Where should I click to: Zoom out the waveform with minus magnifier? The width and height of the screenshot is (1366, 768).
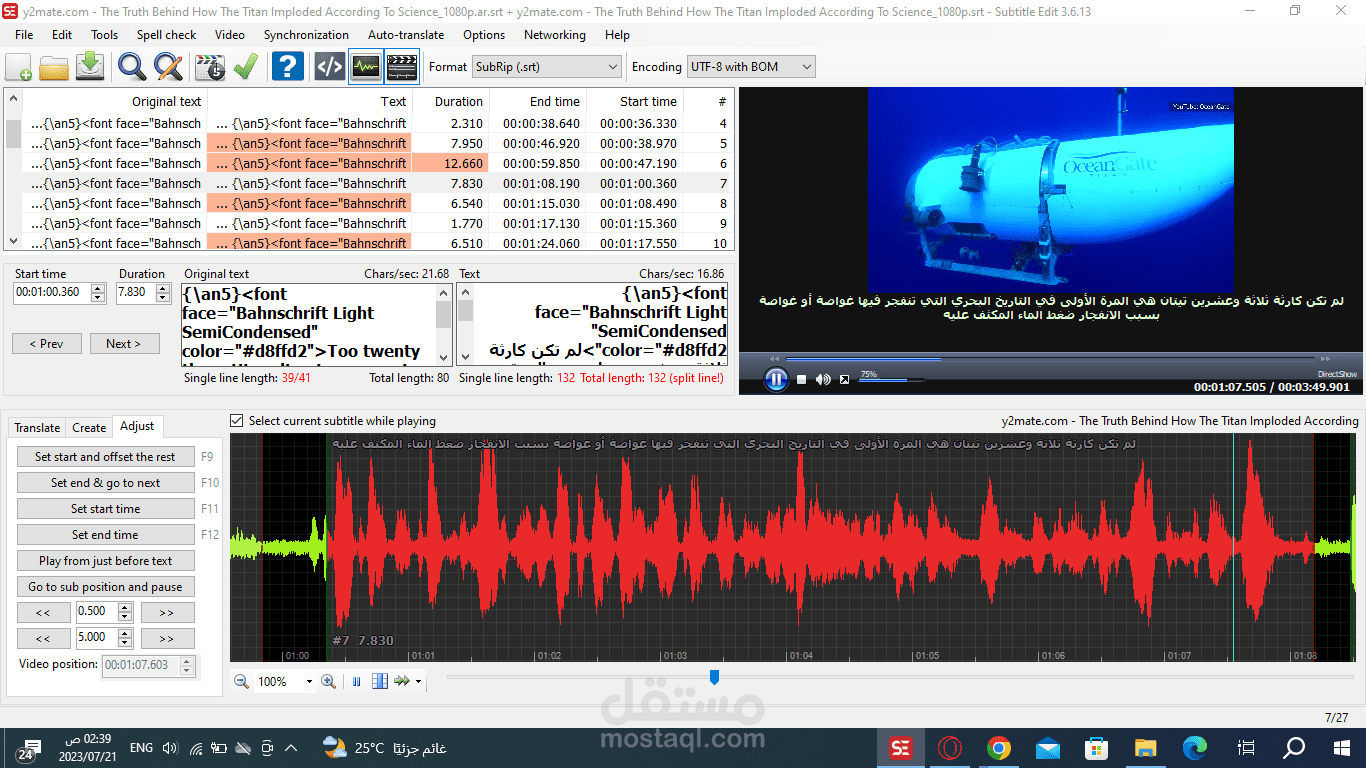pos(241,681)
